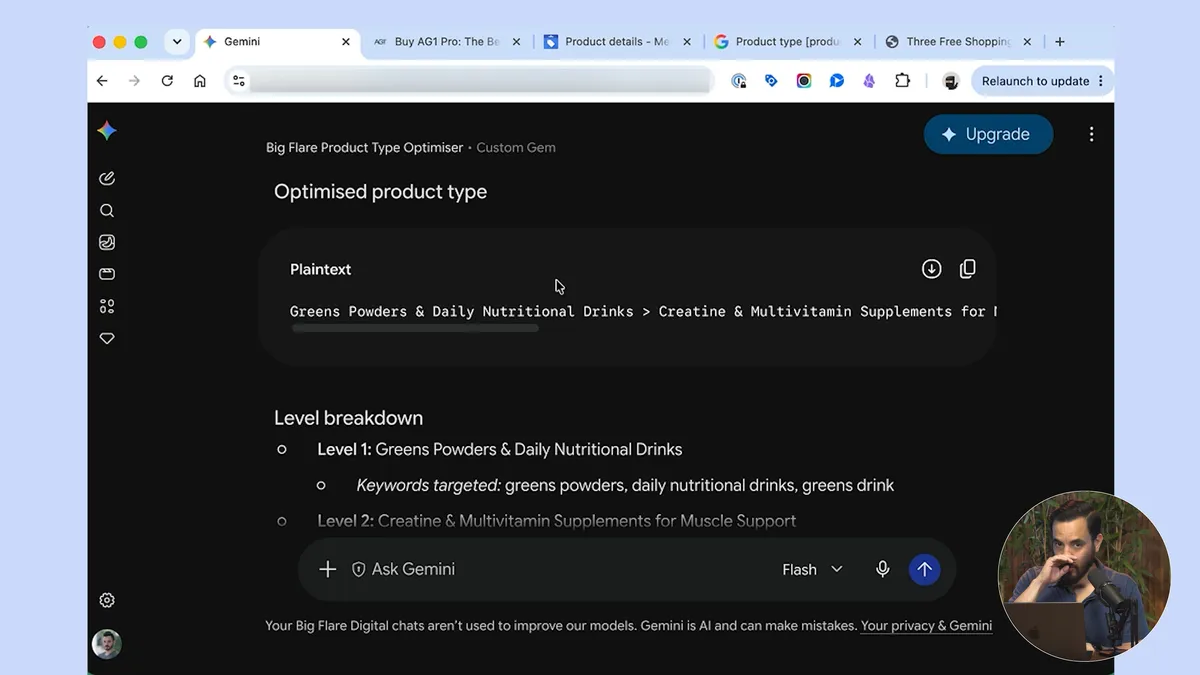Screen dimensions: 1200x675
Task: Click the blue tag extension icon
Action: [771, 81]
